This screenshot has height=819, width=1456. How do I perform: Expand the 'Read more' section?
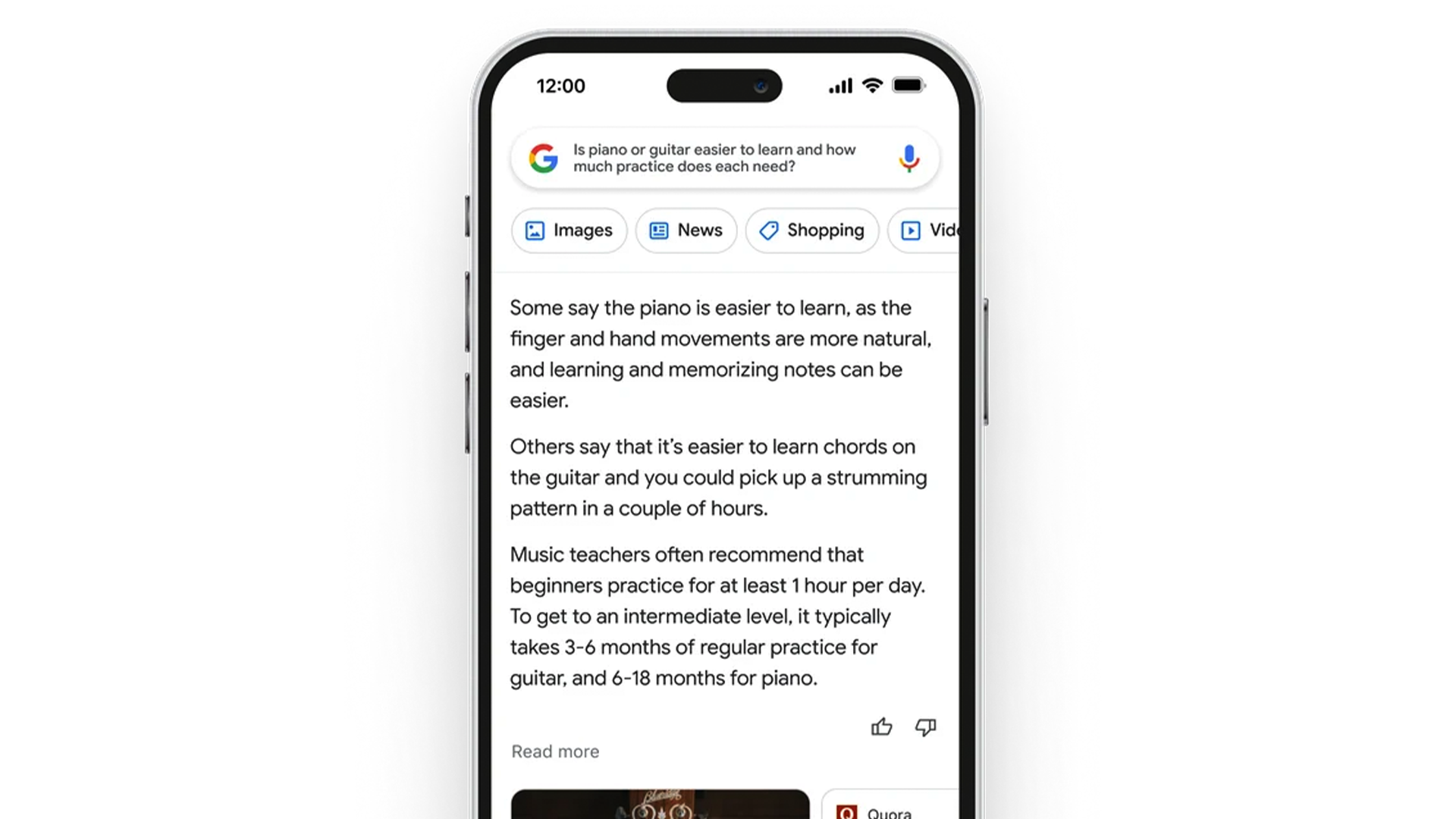(x=554, y=751)
